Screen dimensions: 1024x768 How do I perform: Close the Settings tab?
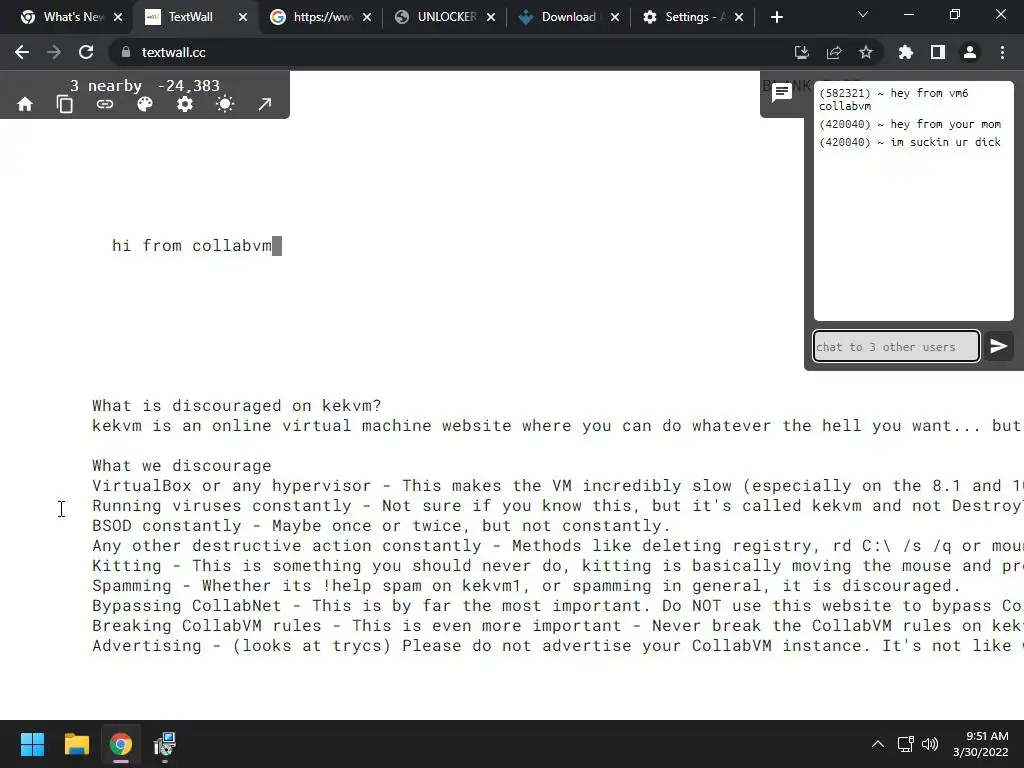pyautogui.click(x=739, y=17)
